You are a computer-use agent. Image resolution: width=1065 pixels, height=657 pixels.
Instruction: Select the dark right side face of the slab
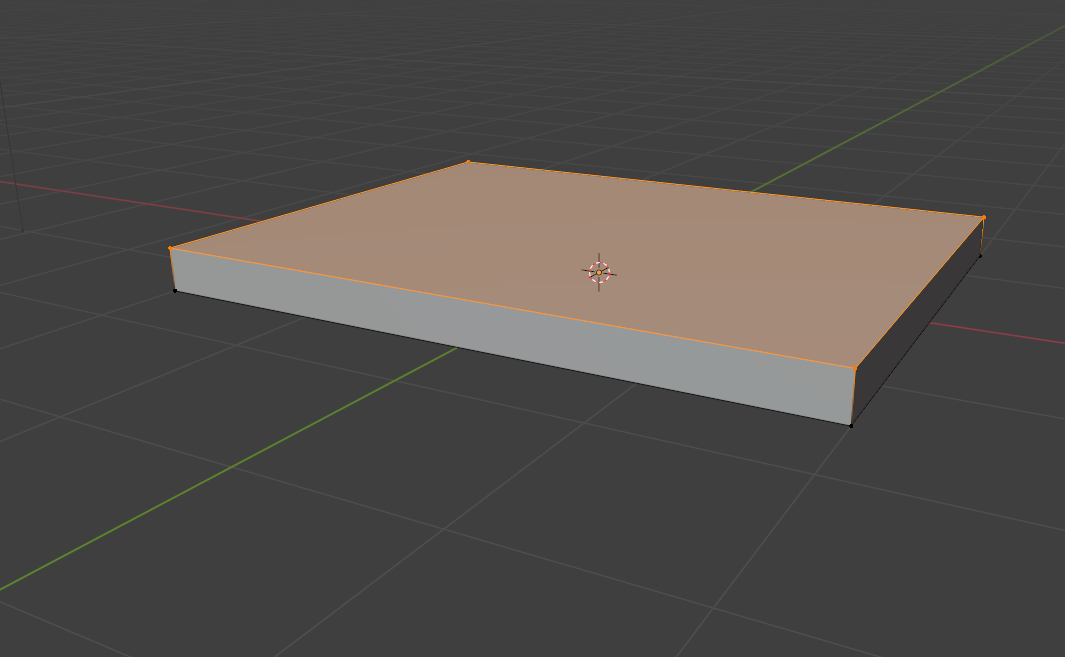tap(917, 322)
